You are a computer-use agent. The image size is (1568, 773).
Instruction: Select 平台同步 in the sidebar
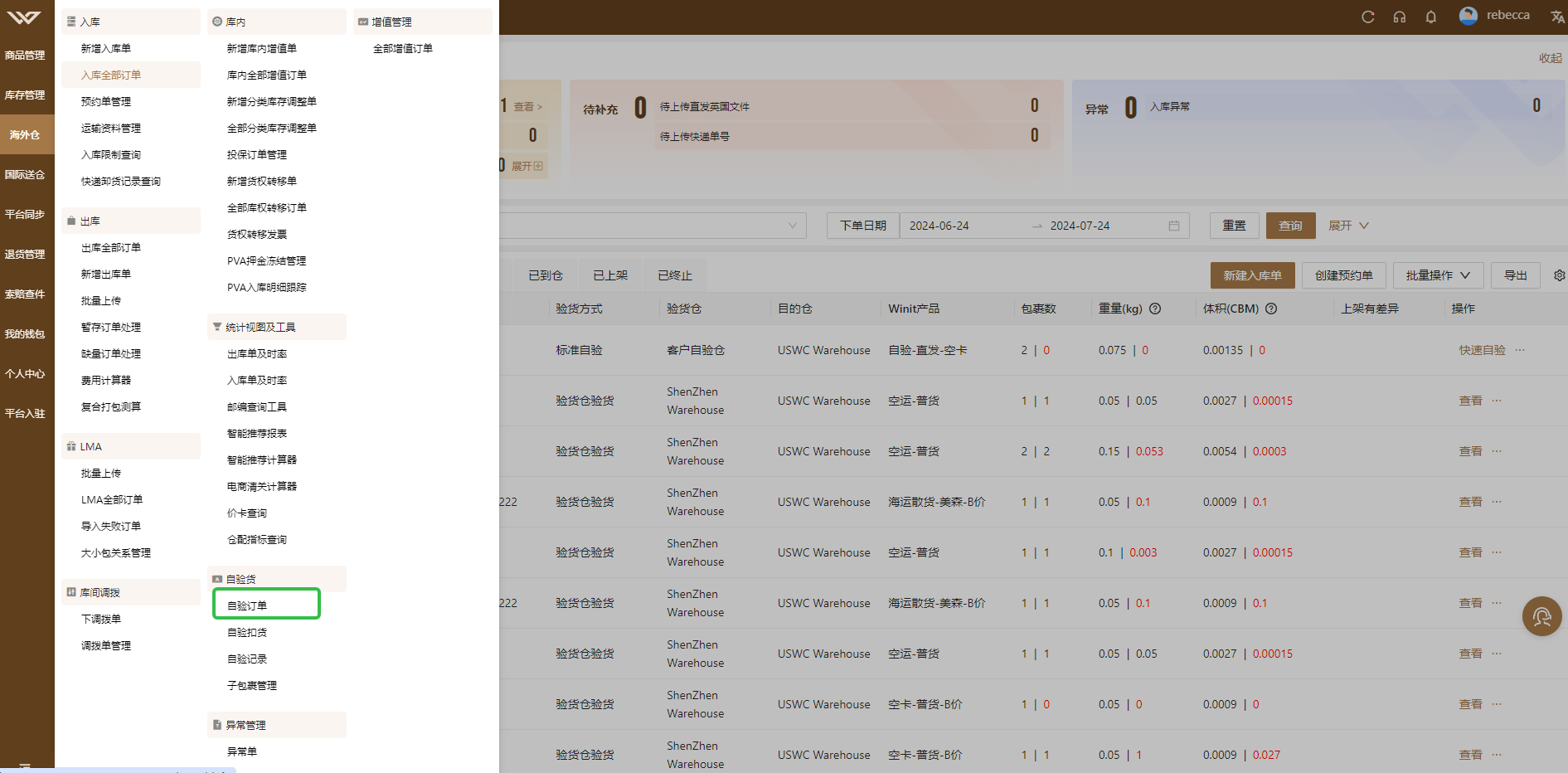point(25,215)
